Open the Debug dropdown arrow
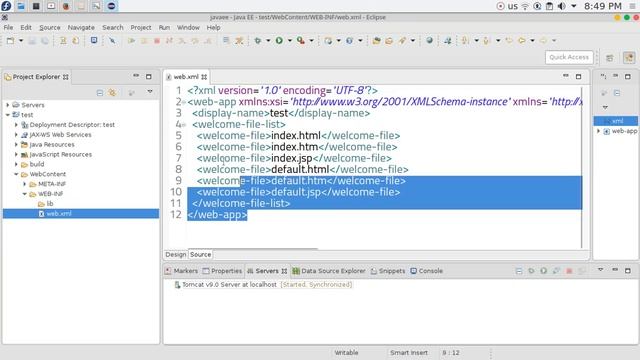Viewport: 640px width, 360px height. [268, 40]
